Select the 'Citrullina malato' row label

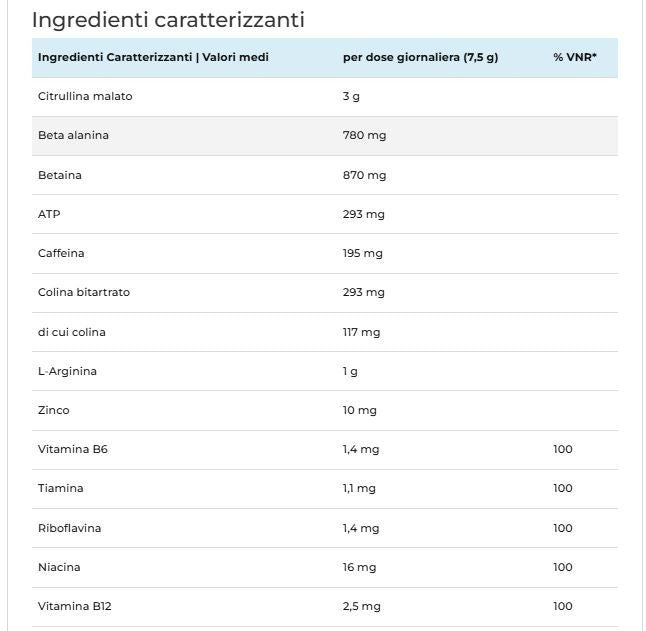[x=85, y=96]
